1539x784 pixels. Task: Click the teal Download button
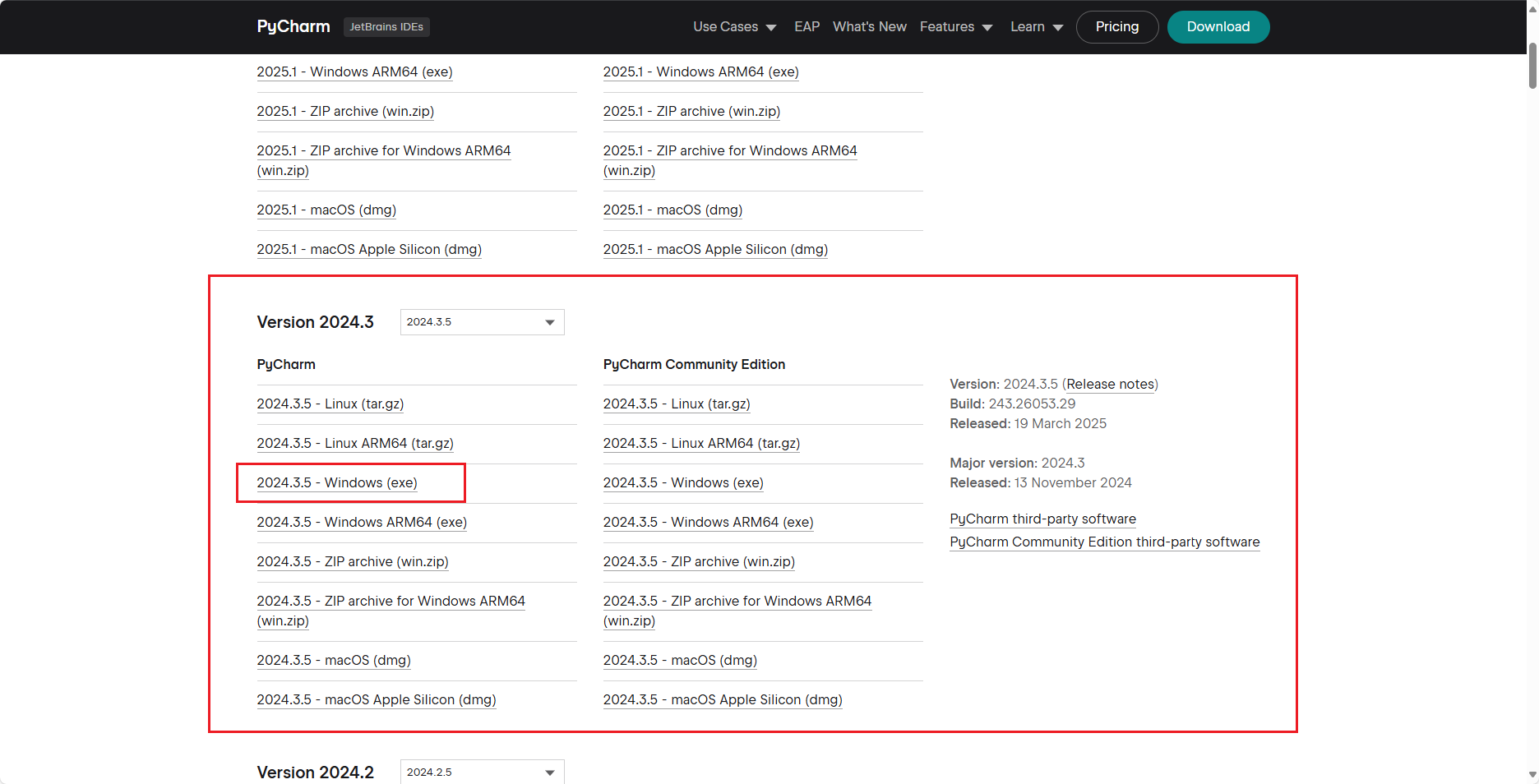pyautogui.click(x=1218, y=27)
